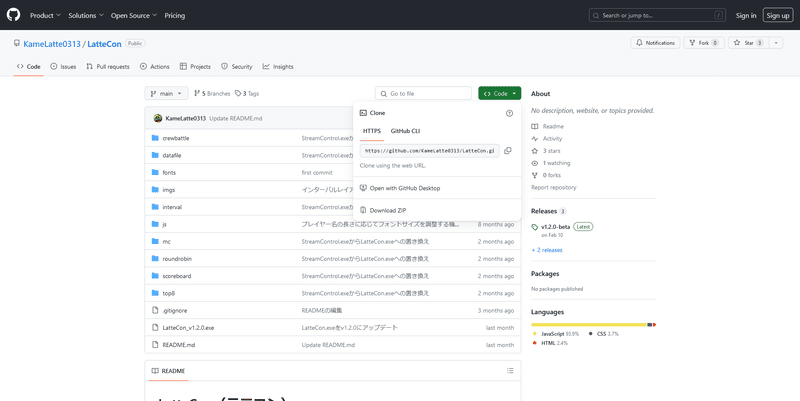Screen dimensions: 800x401
Task: Copy the clone URL to clipboard
Action: pos(507,151)
